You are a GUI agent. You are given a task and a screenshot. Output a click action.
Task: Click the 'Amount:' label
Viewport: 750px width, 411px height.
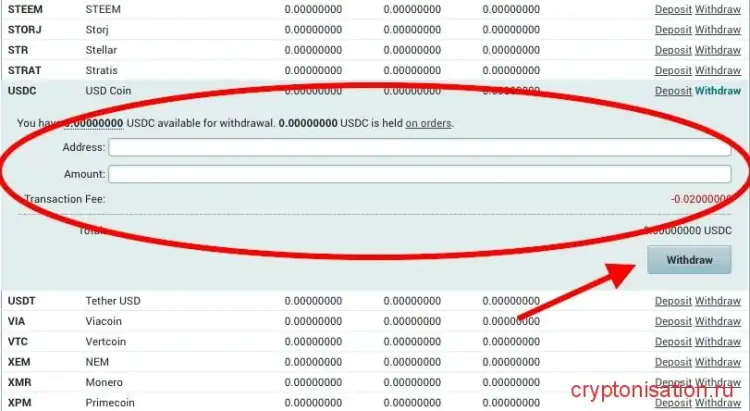[85, 174]
